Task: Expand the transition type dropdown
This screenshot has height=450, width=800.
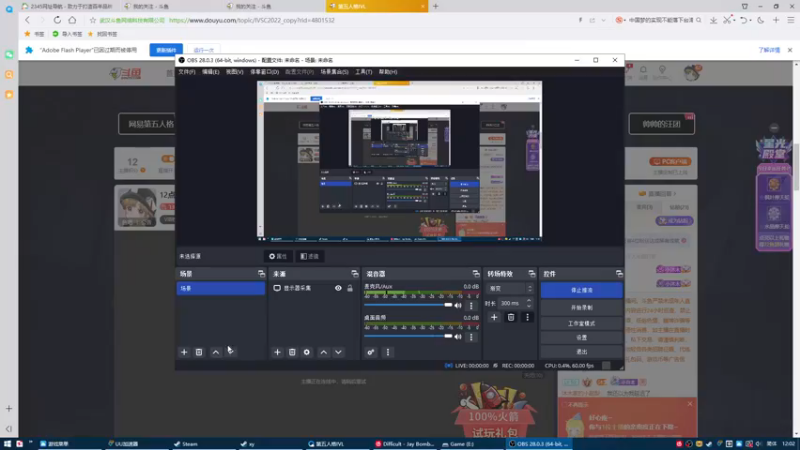Action: click(x=509, y=289)
